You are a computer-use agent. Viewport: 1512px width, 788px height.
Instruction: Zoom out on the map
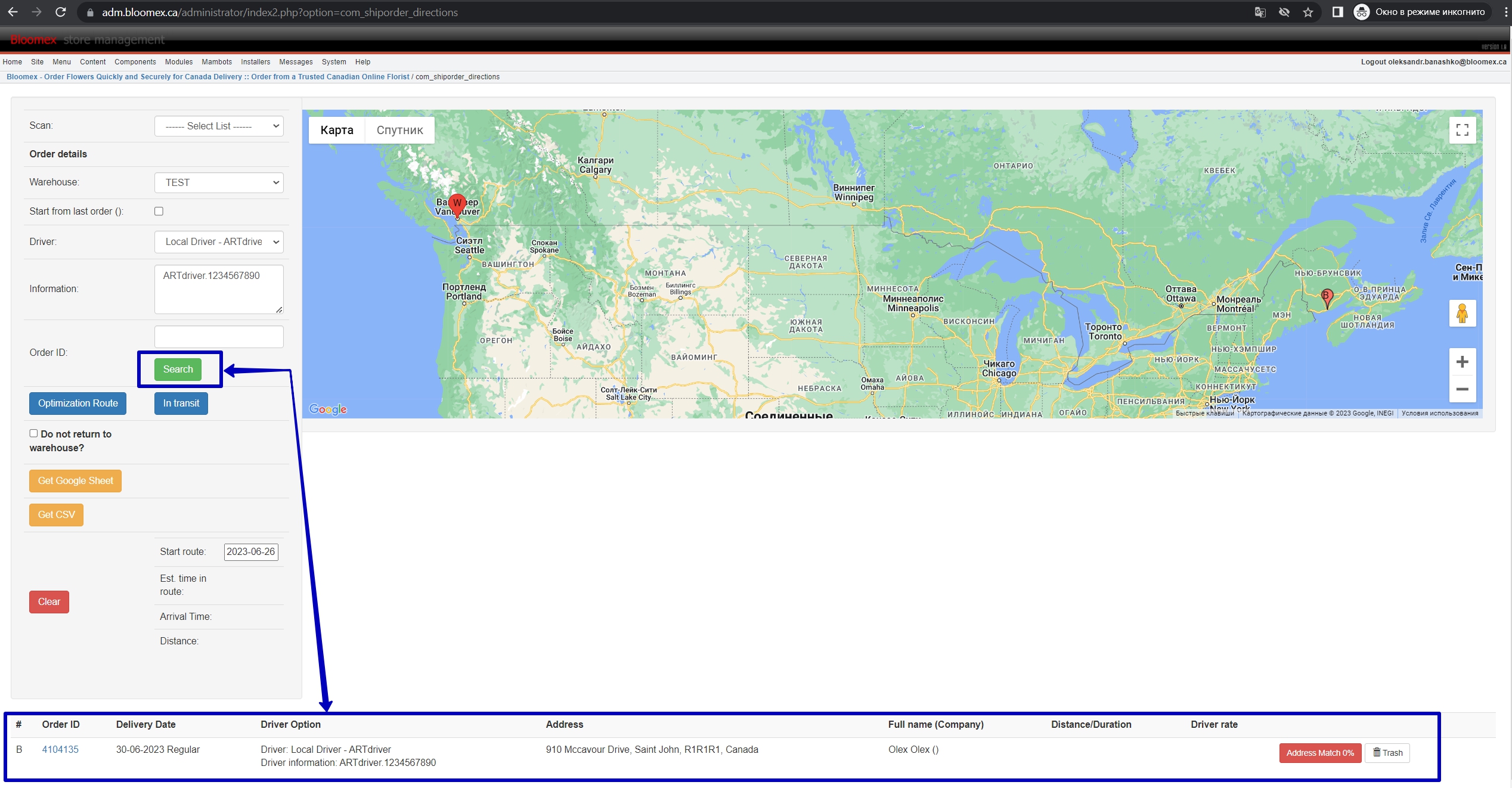click(x=1462, y=389)
